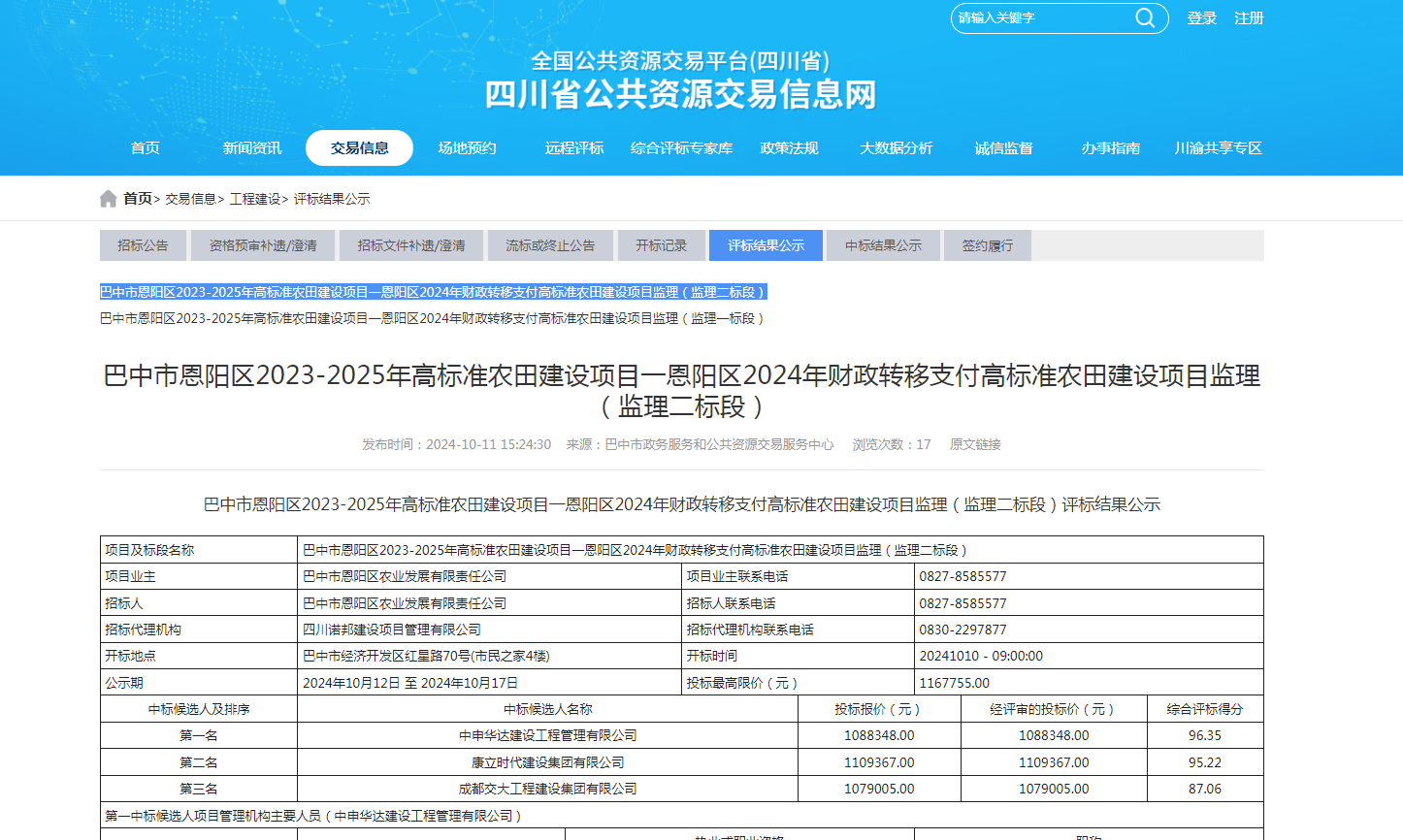This screenshot has height=840, width=1403.
Task: Click the home icon in breadcrumb
Action: [108, 199]
